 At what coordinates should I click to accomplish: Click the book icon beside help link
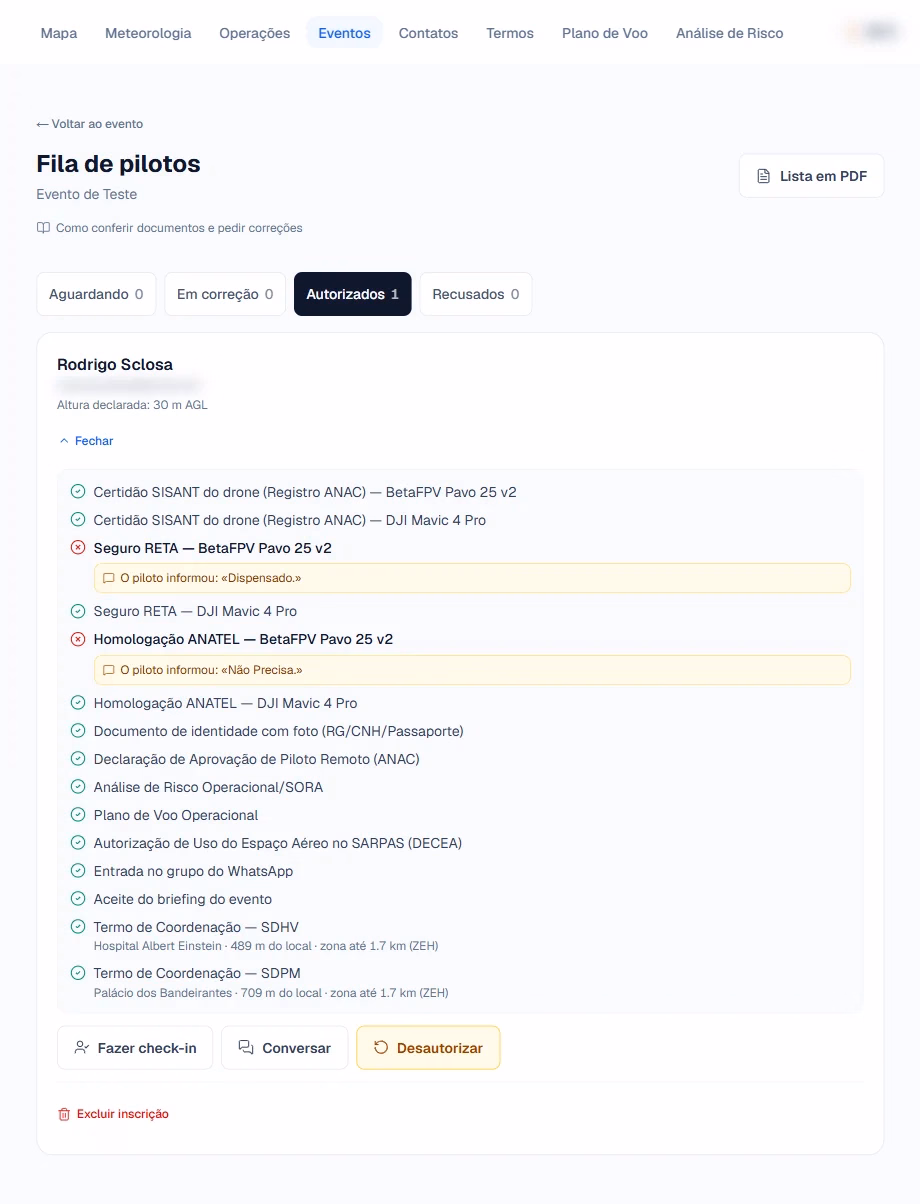pos(43,228)
